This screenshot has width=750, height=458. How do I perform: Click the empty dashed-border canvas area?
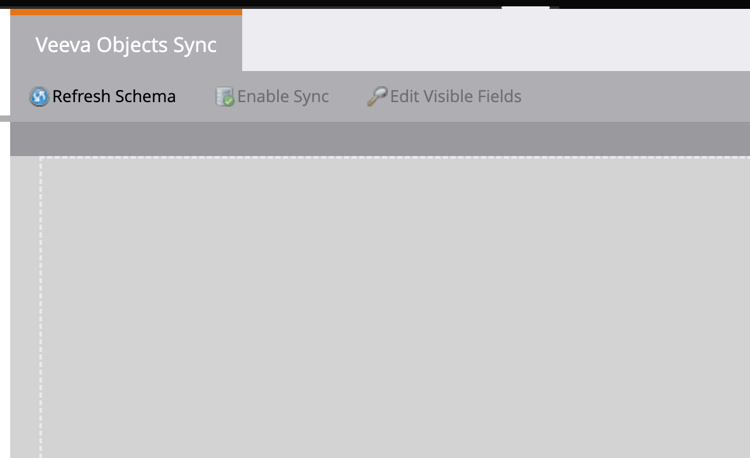(395, 307)
